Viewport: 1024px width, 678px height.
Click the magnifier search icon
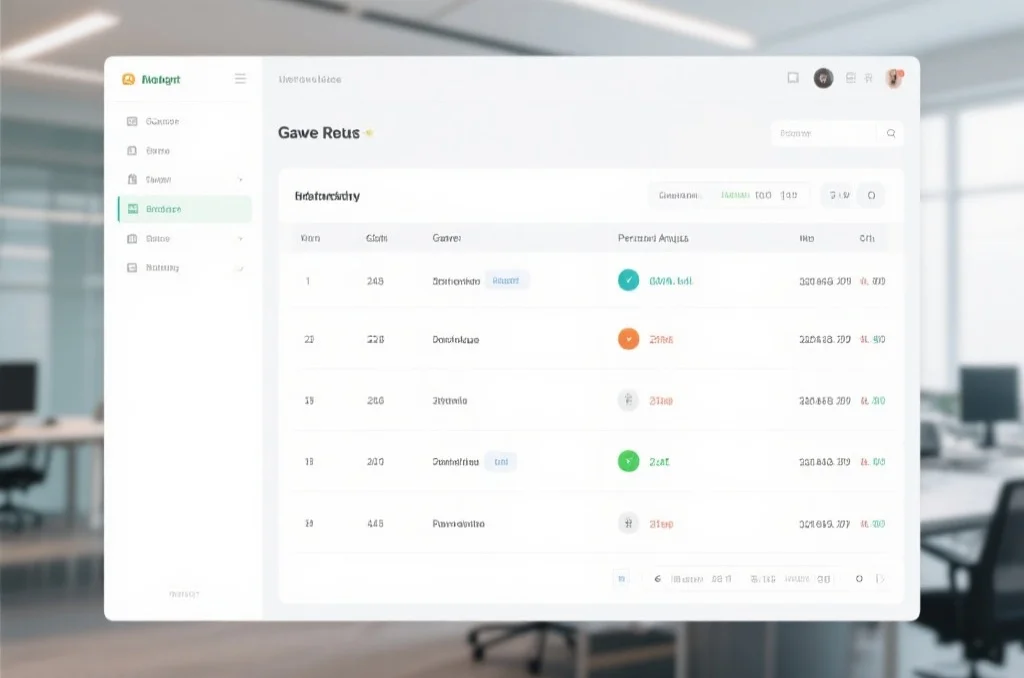pyautogui.click(x=891, y=133)
